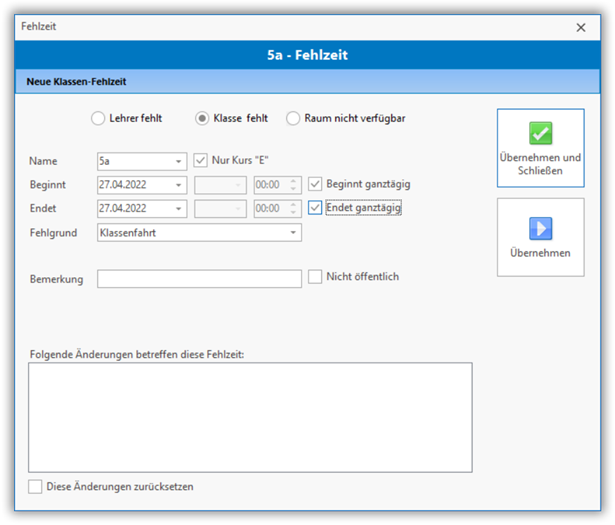Open the Name dropdown showing 5a

179,161
